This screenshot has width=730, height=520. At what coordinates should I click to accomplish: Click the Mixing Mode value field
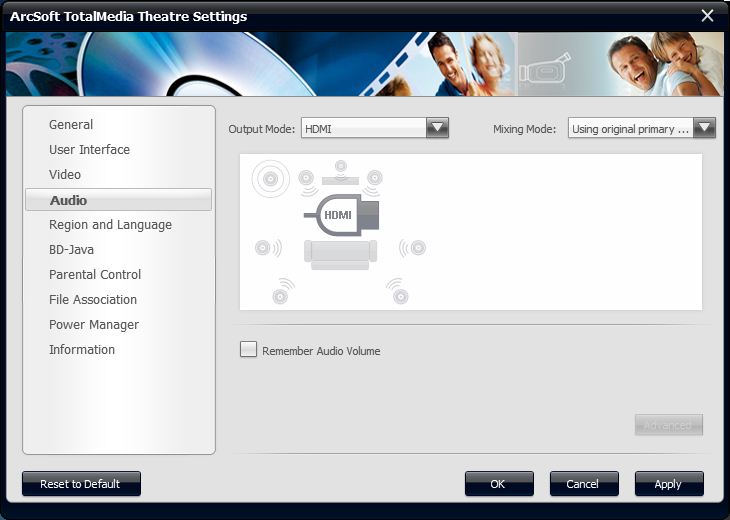click(631, 128)
